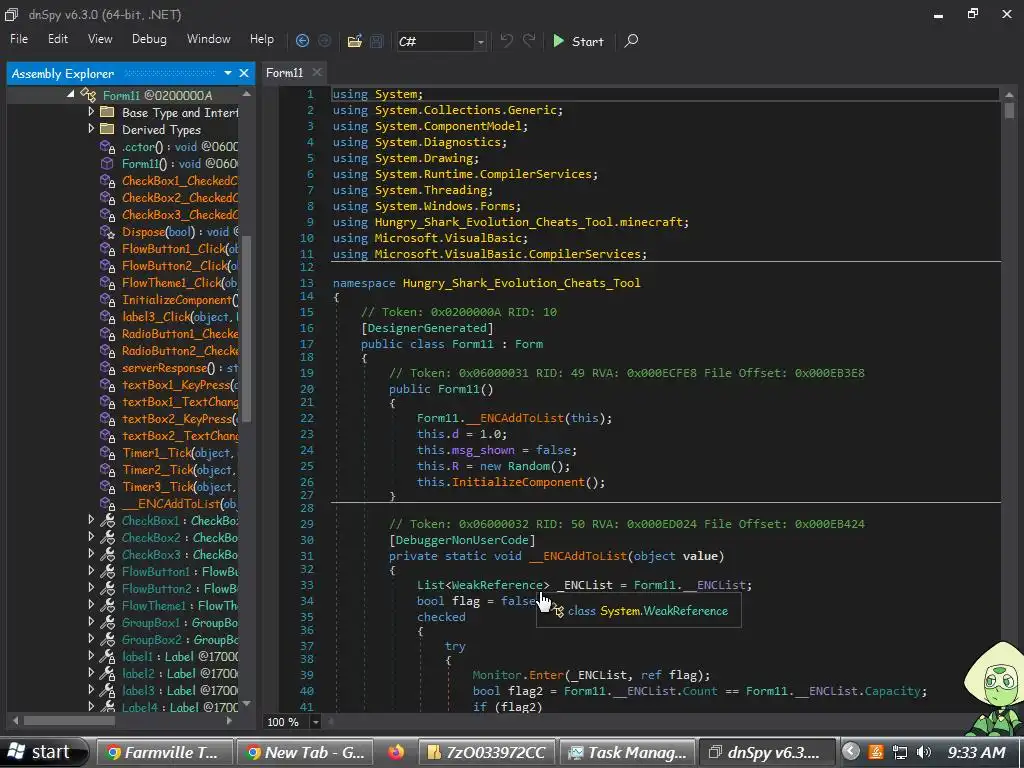The width and height of the screenshot is (1024, 768).
Task: Collapse the Form11 @0200000A class node
Action: pos(71,95)
